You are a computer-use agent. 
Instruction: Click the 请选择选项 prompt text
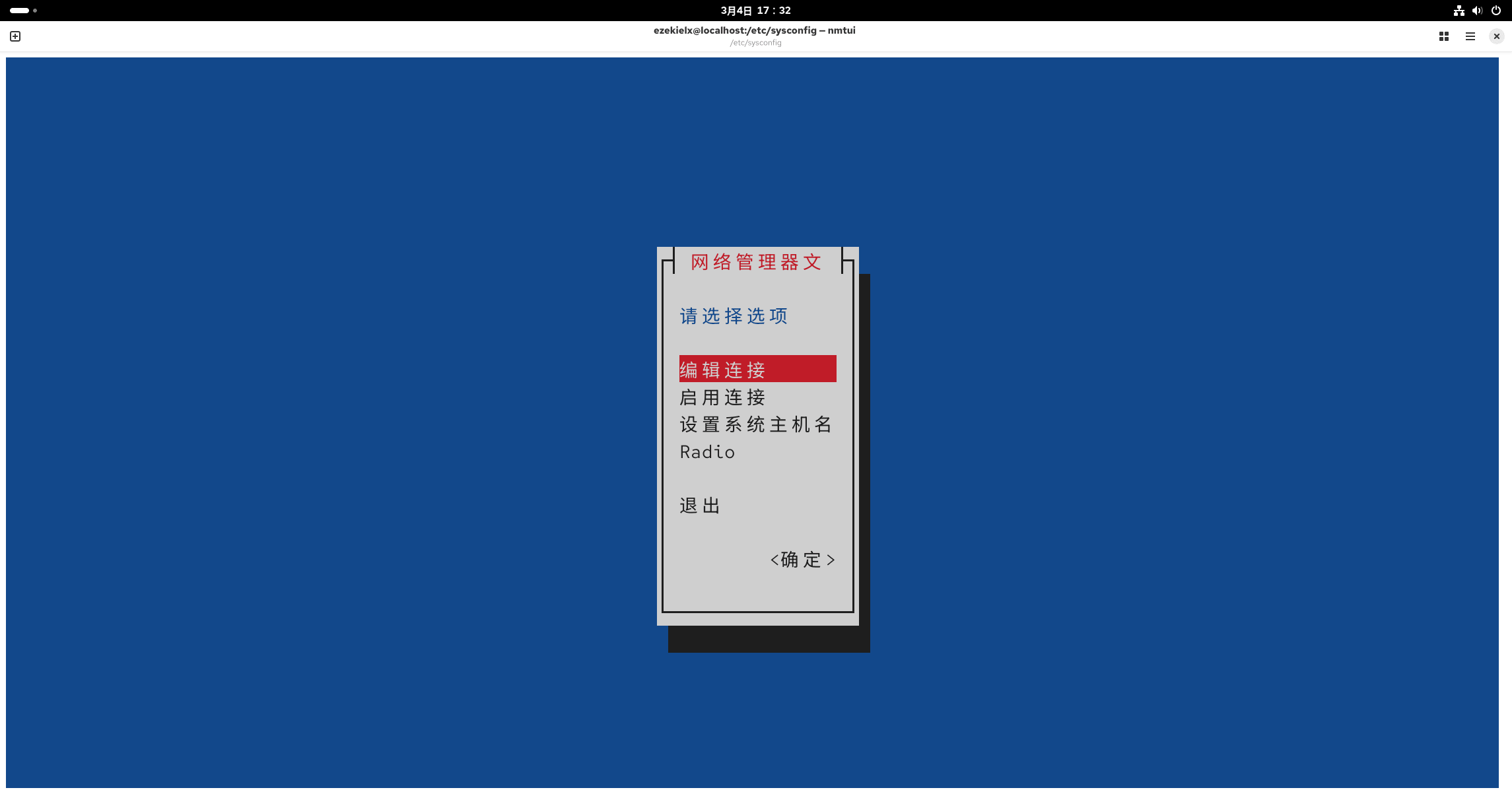pos(734,316)
